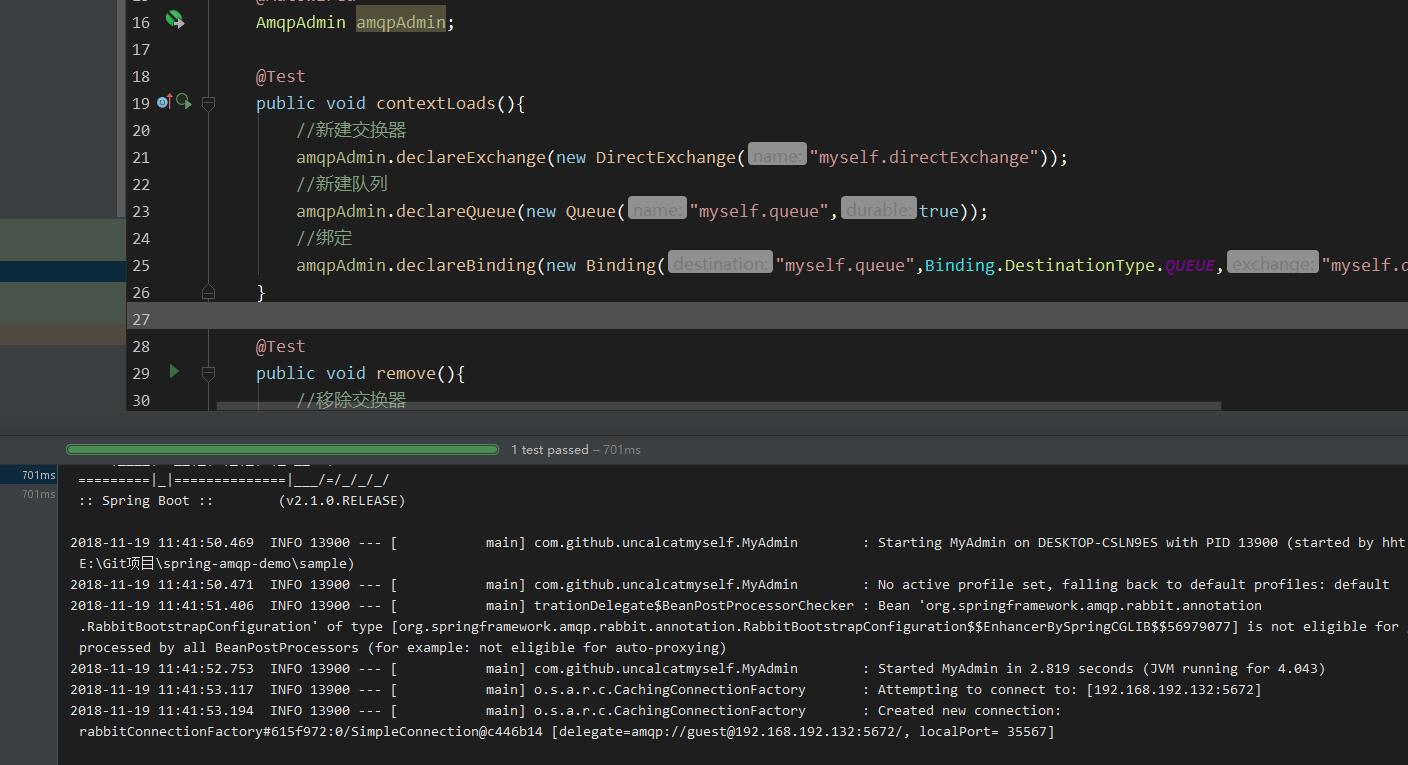The width and height of the screenshot is (1408, 765).
Task: Run the remove test using the green arrow
Action: (x=174, y=372)
